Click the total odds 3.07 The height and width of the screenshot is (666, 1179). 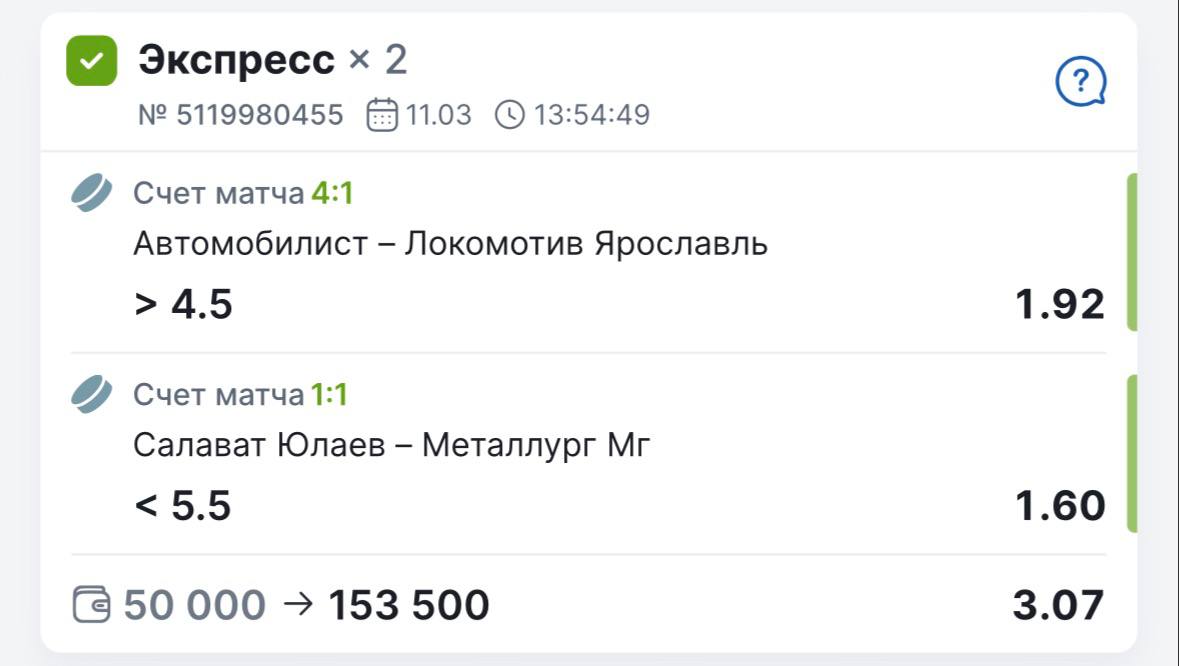[x=1058, y=605]
